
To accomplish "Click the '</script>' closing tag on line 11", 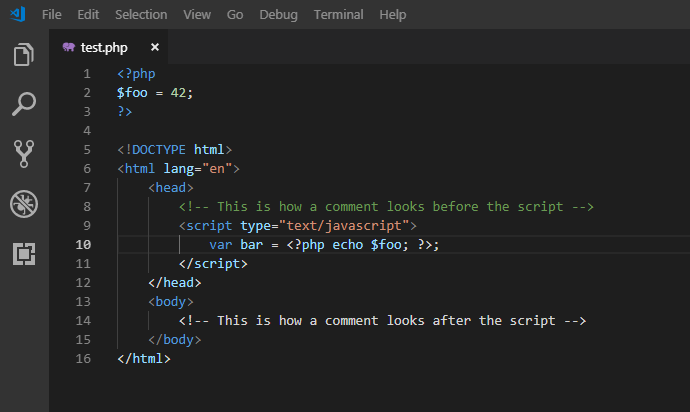I will point(213,263).
